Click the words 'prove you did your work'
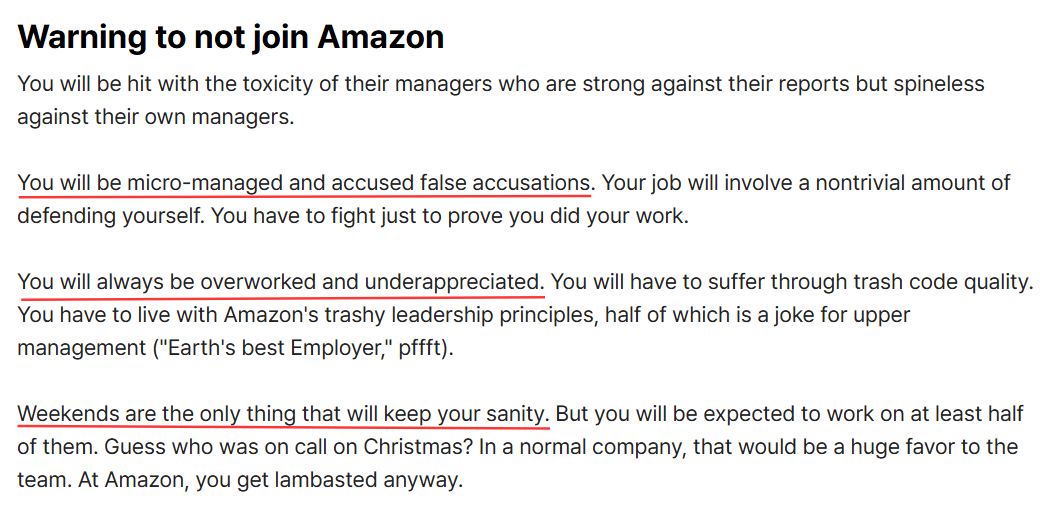This screenshot has width=1040, height=514. click(x=566, y=216)
